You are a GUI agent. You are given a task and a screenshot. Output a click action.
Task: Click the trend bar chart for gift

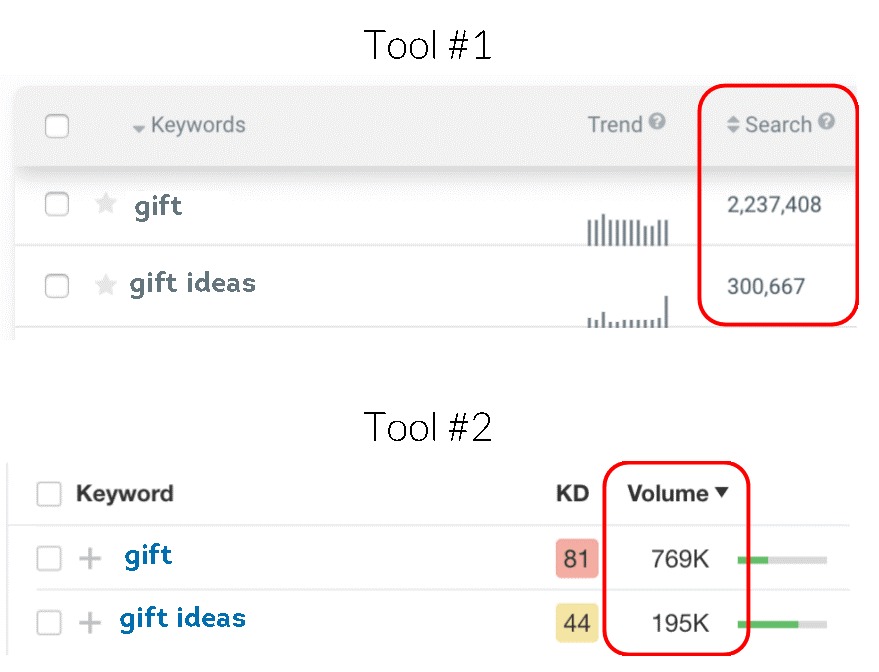point(627,232)
